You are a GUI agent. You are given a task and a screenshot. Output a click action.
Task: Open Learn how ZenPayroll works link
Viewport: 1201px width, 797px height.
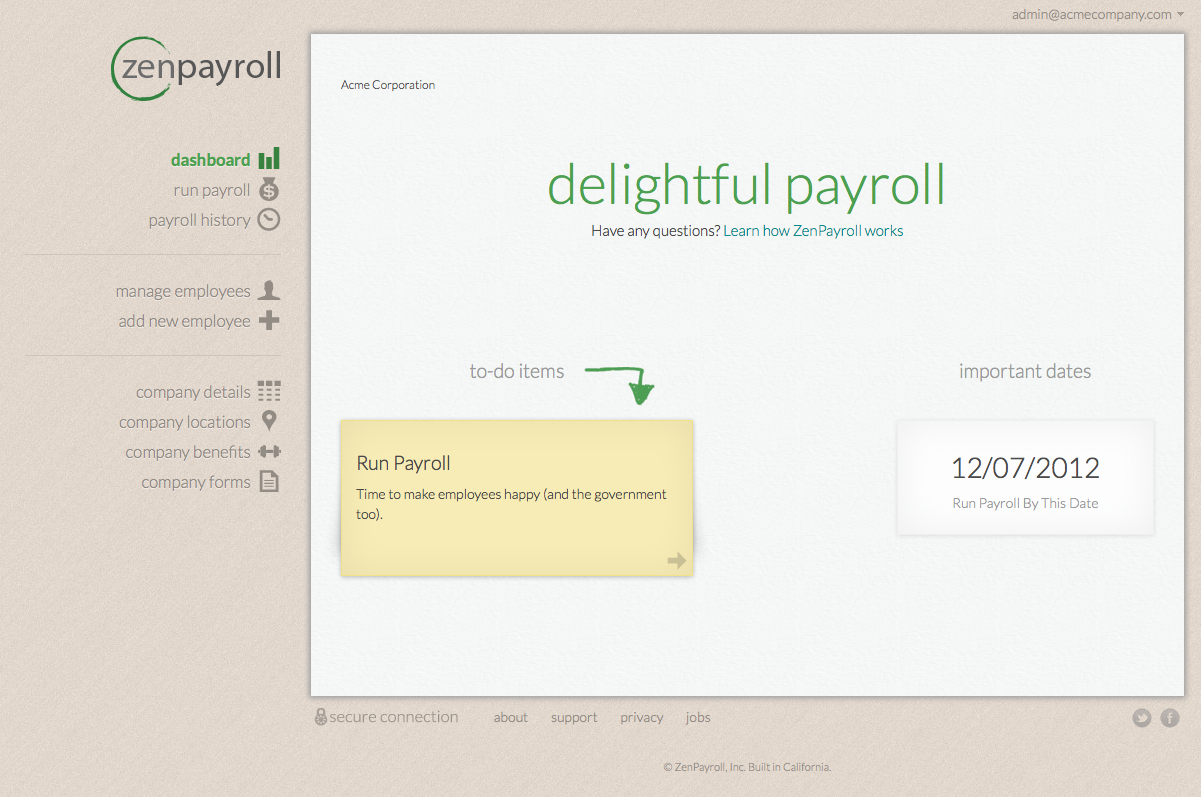(813, 231)
